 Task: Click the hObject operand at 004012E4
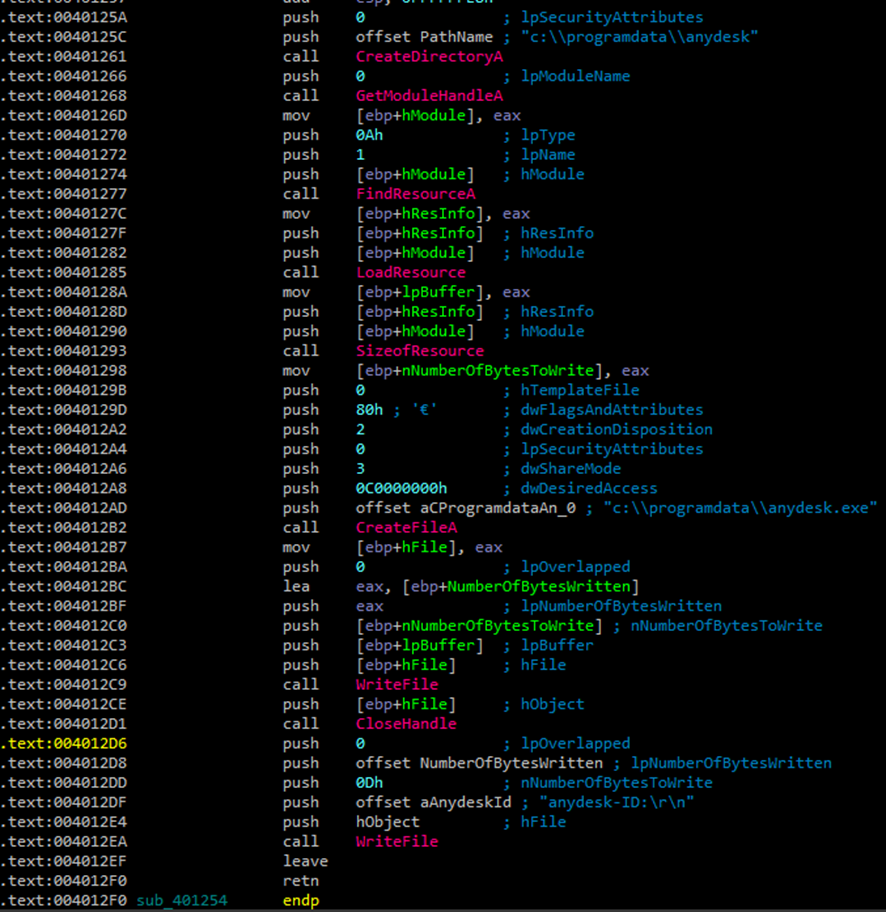387,822
